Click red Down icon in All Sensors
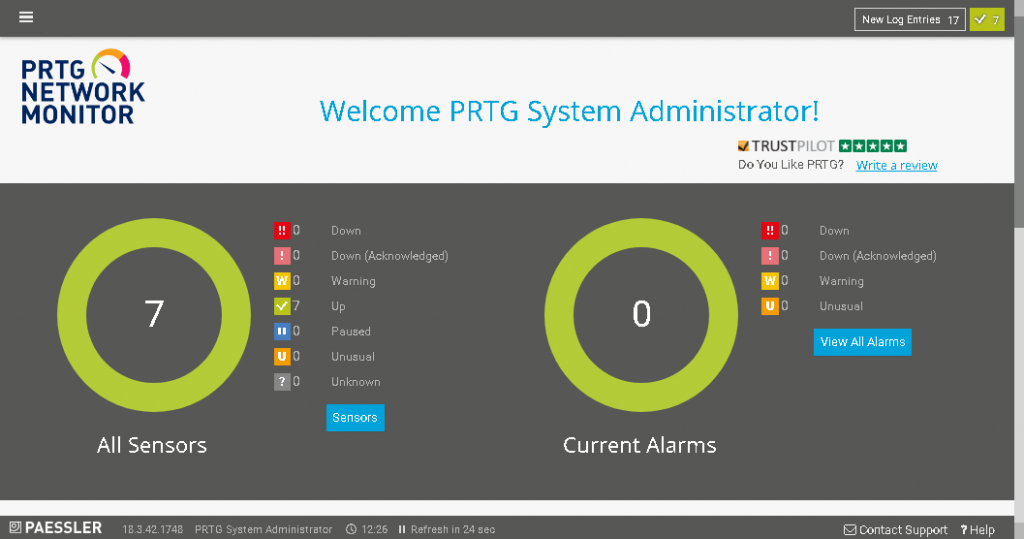 point(281,230)
